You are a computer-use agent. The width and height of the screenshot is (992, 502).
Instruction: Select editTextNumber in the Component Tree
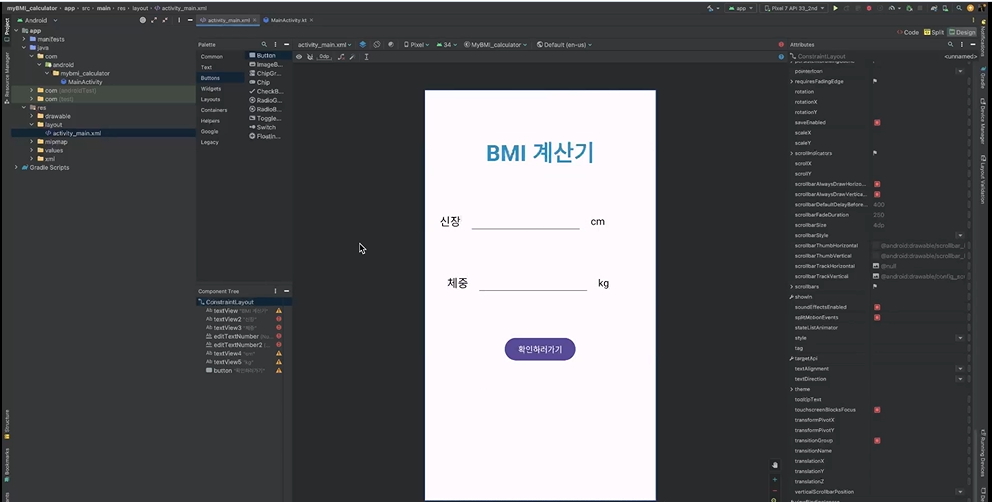pyautogui.click(x=236, y=336)
